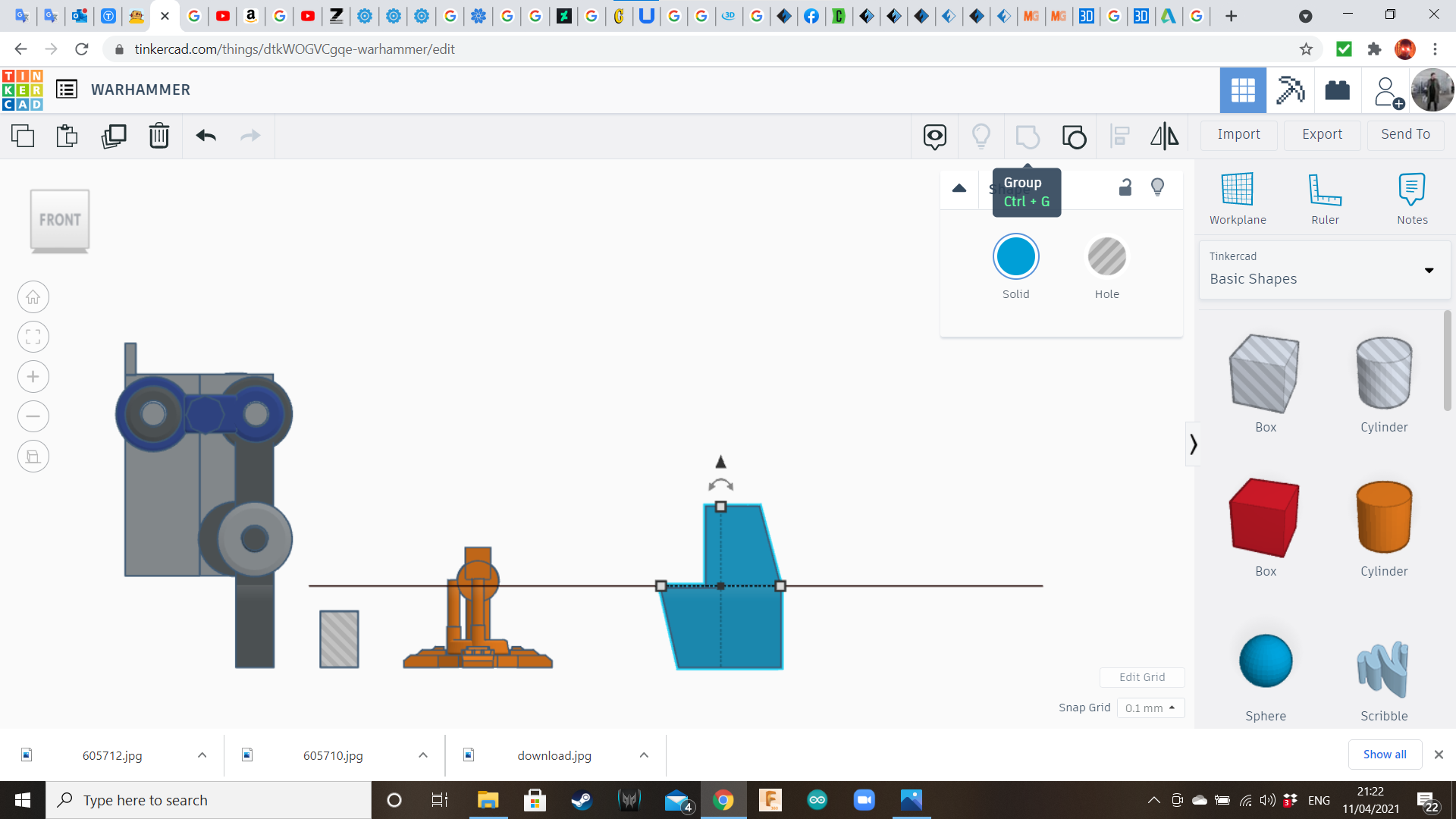Viewport: 1456px width, 819px height.
Task: Select the Hole shape option
Action: [x=1106, y=258]
